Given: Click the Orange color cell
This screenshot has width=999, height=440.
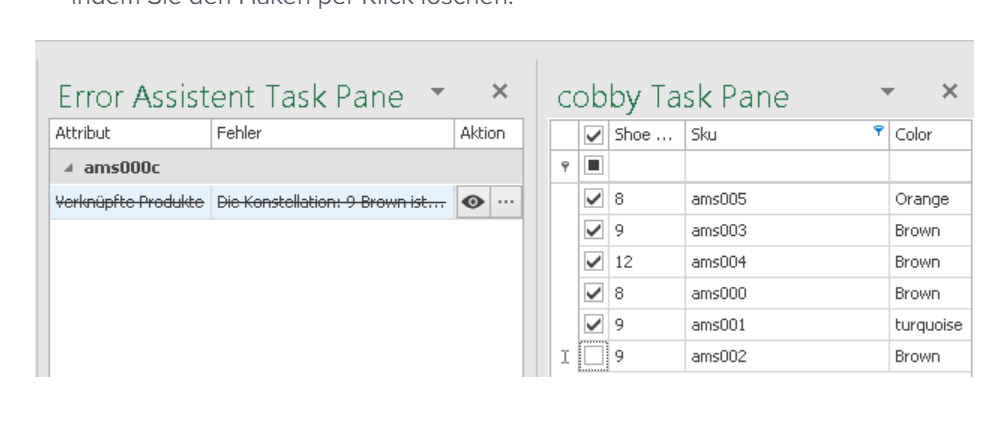Looking at the screenshot, I should tap(930, 199).
